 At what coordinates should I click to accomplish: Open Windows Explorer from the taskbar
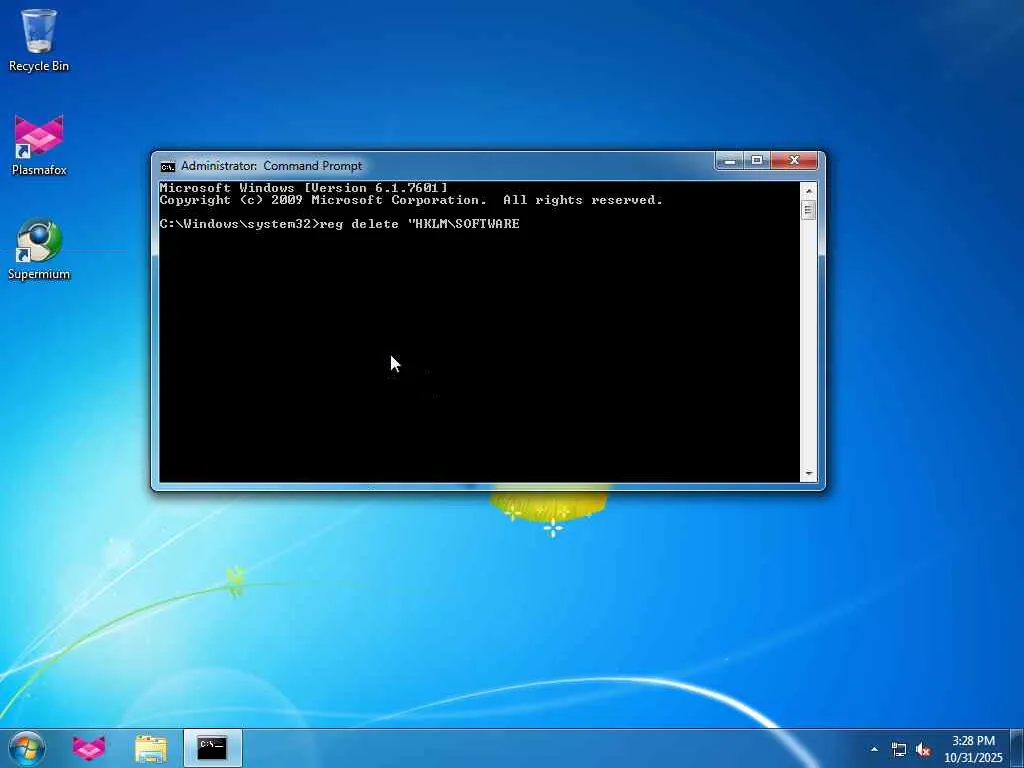click(151, 748)
